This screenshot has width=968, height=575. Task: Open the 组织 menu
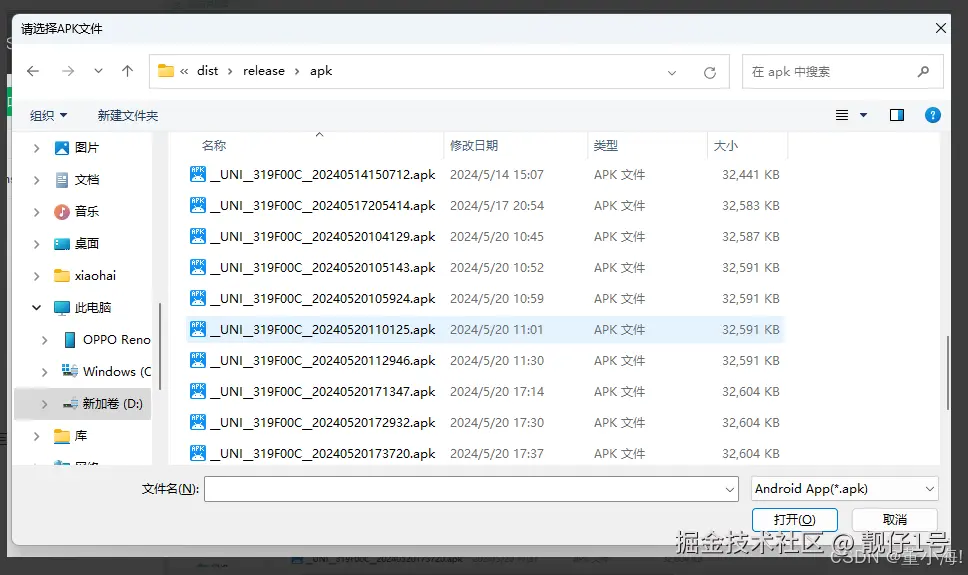click(x=48, y=115)
